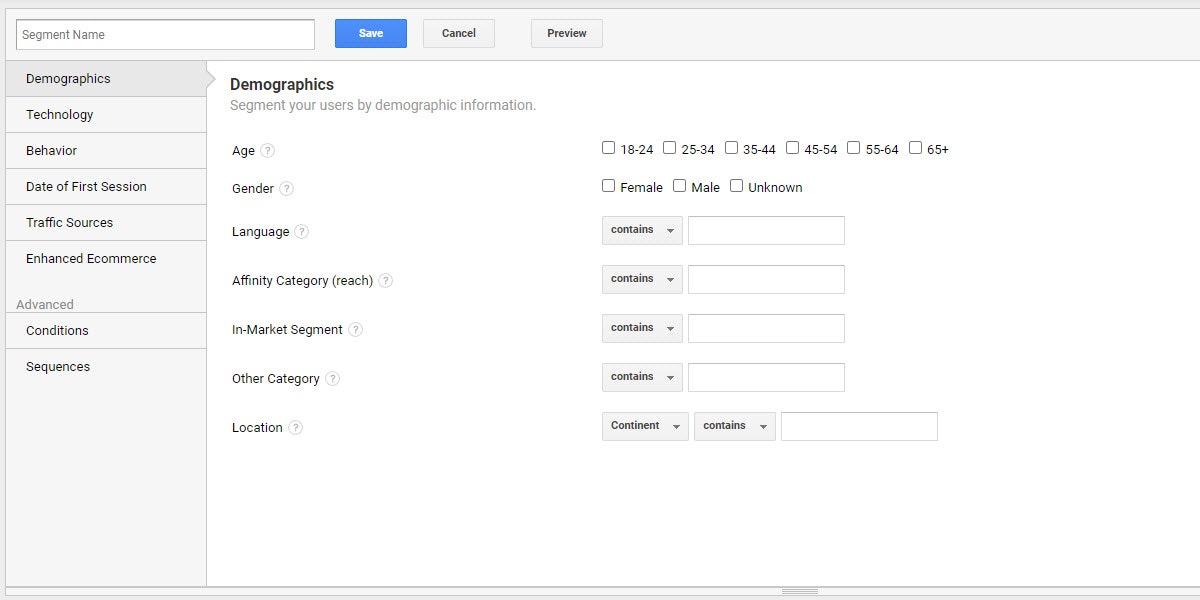The width and height of the screenshot is (1200, 600).
Task: Expand the Location Continent dropdown
Action: pos(645,426)
